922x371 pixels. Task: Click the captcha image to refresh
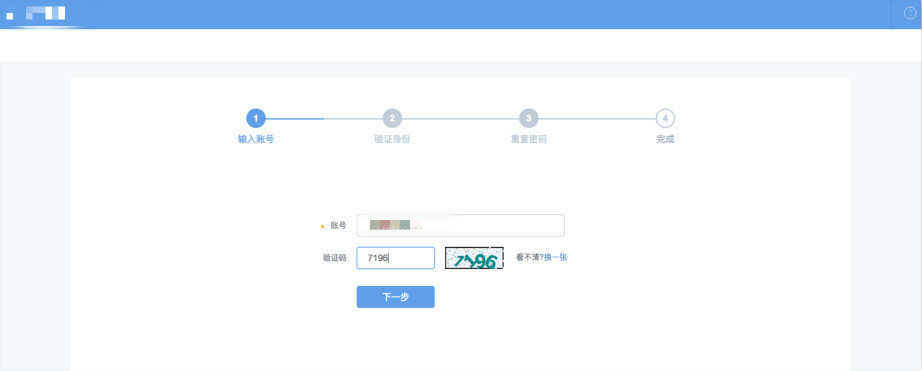click(x=475, y=258)
